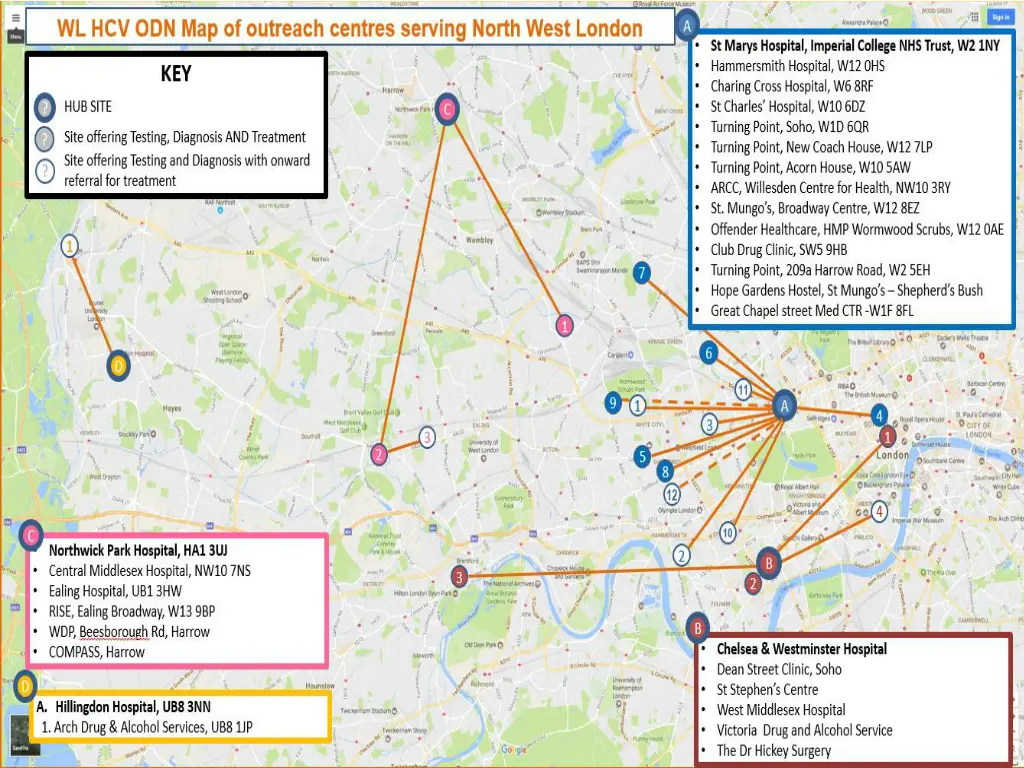
Task: Click 'The Dr Hickey Surgery'
Action: coord(774,750)
